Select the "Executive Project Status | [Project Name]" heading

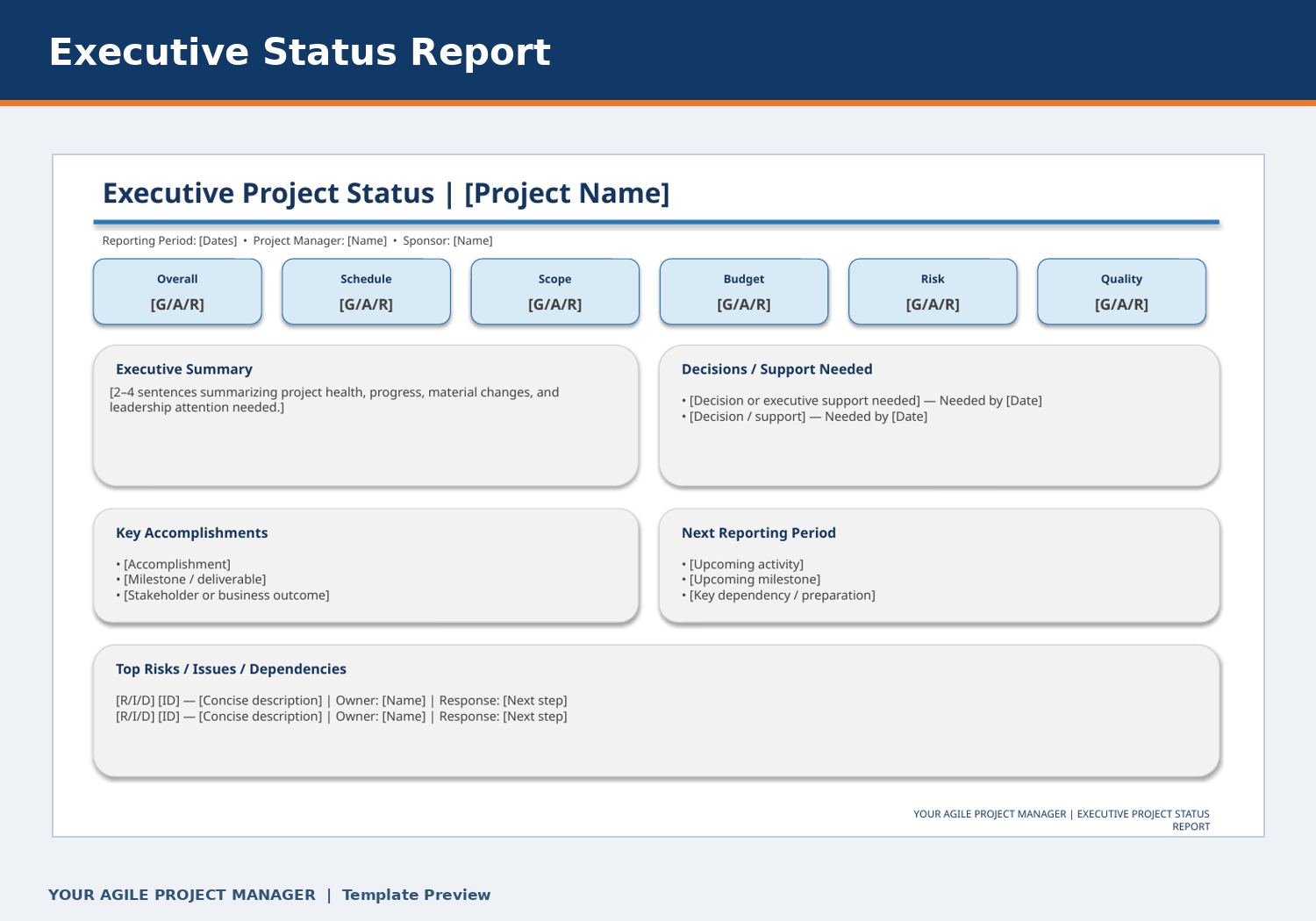(x=386, y=193)
